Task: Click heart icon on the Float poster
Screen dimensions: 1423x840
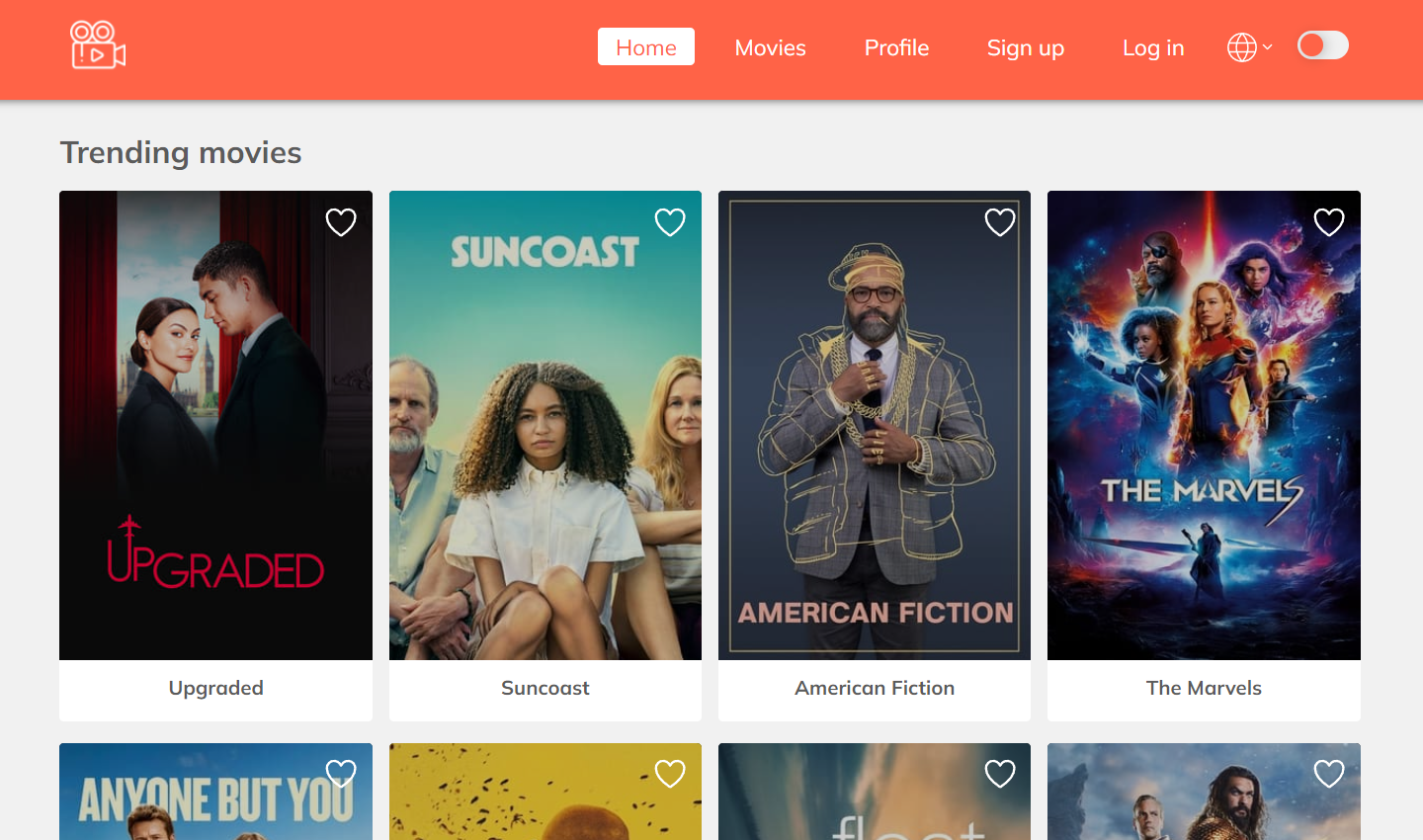Action: (1000, 774)
